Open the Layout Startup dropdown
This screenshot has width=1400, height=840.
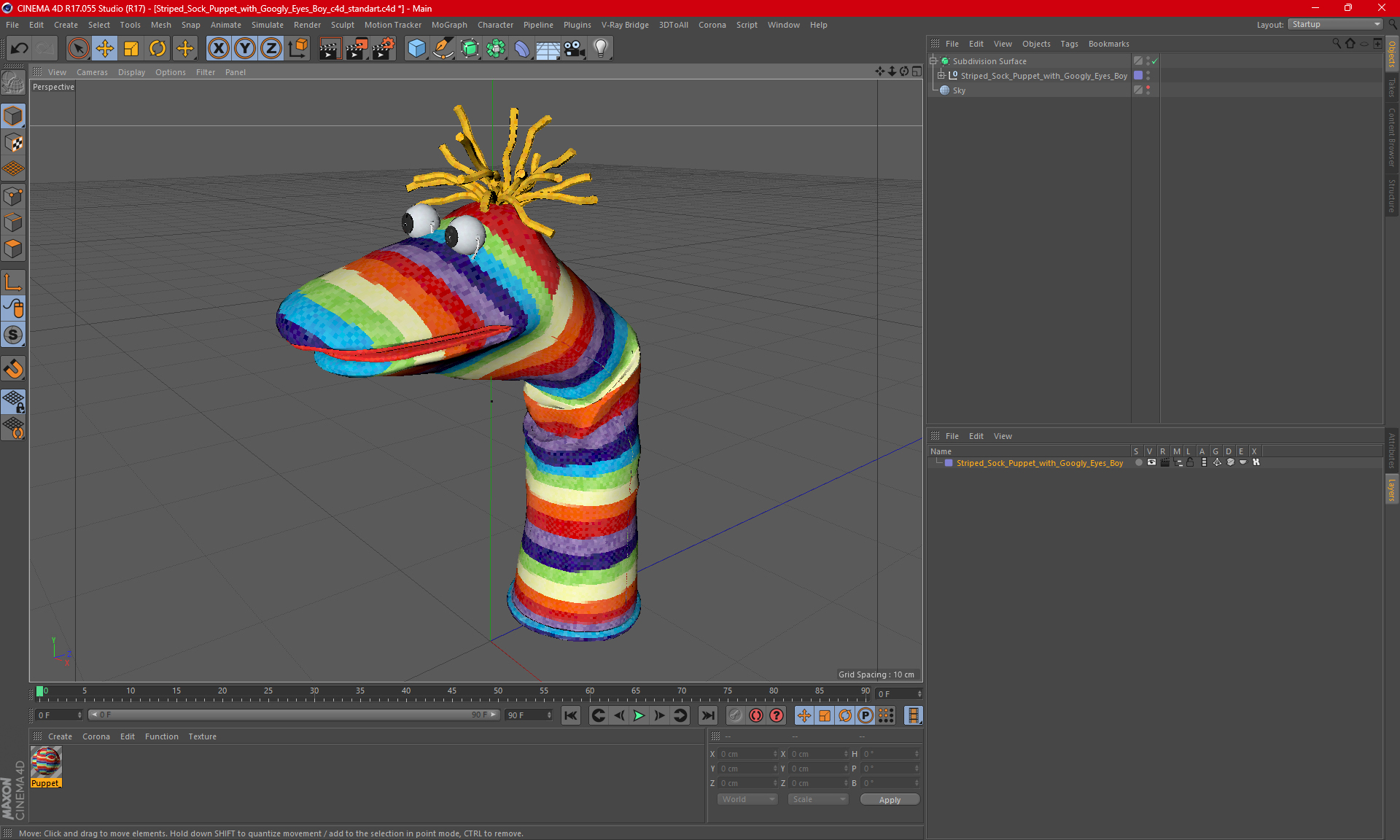tap(1335, 24)
